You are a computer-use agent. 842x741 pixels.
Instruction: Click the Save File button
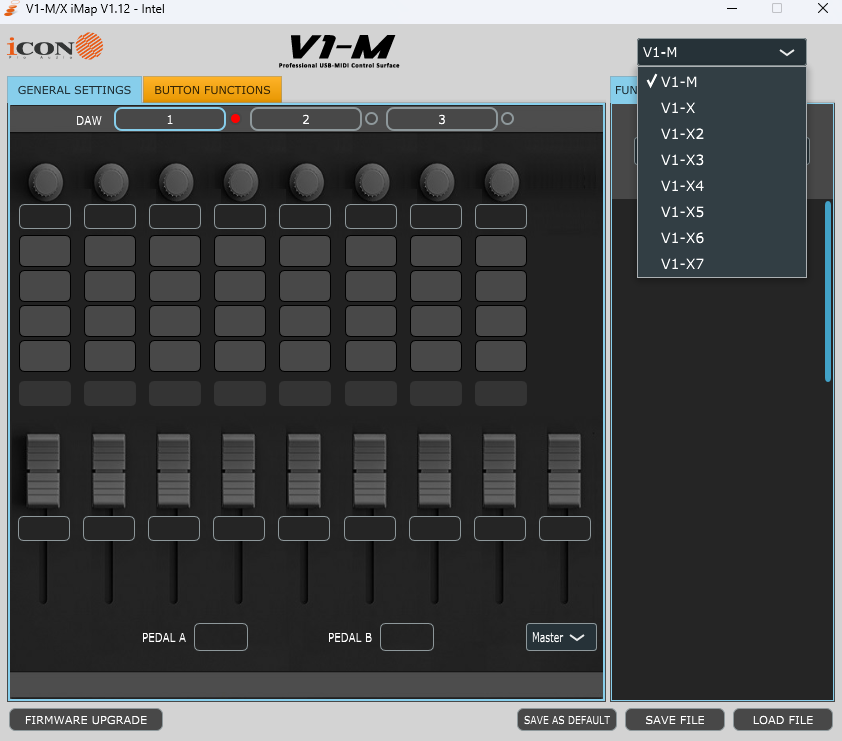(675, 720)
